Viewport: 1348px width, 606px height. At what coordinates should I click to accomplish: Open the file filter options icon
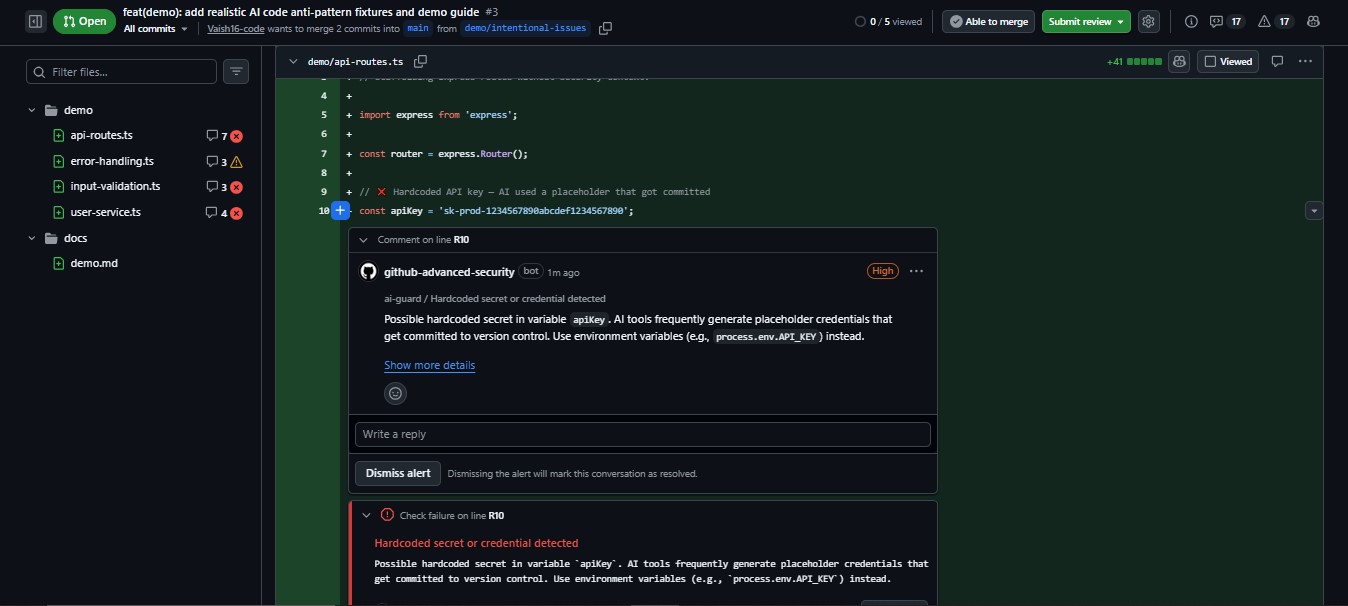pyautogui.click(x=236, y=71)
